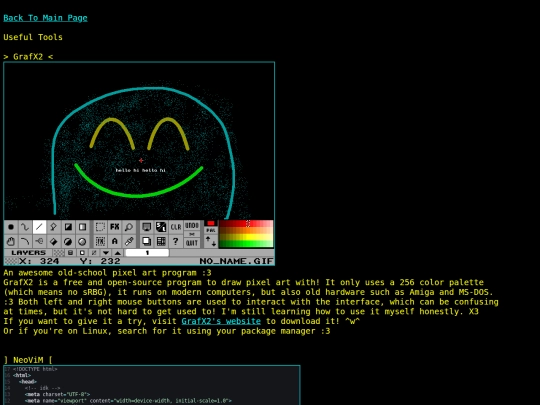This screenshot has height=405, width=540.
Task: Open the FX drawing effects button
Action: pyautogui.click(x=115, y=227)
